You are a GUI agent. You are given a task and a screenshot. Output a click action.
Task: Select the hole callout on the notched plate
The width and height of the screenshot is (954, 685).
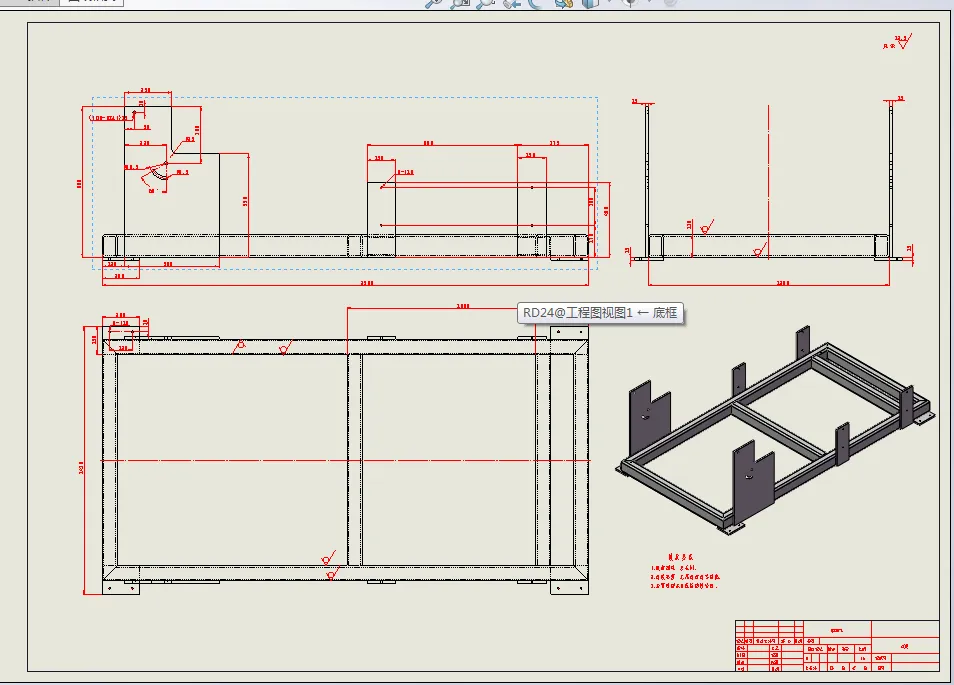110,118
